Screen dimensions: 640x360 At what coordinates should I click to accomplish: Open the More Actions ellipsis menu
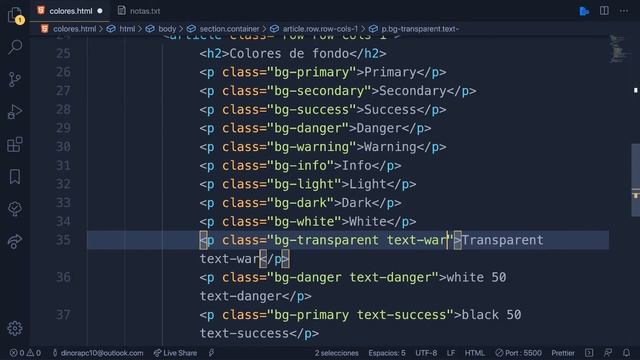tap(624, 11)
